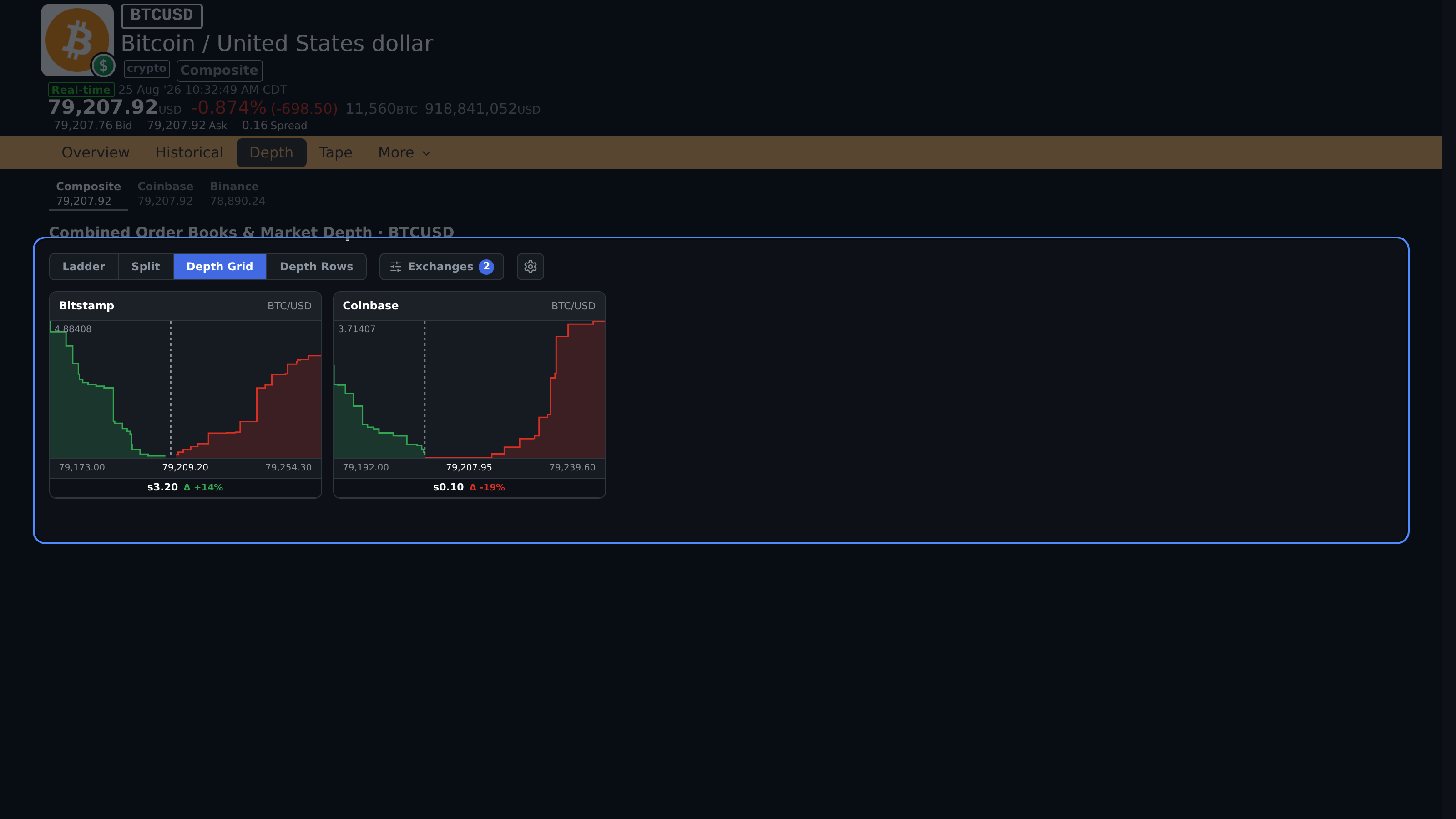Click Coinbase imbalance -19%
The height and width of the screenshot is (819, 1456).
click(487, 487)
